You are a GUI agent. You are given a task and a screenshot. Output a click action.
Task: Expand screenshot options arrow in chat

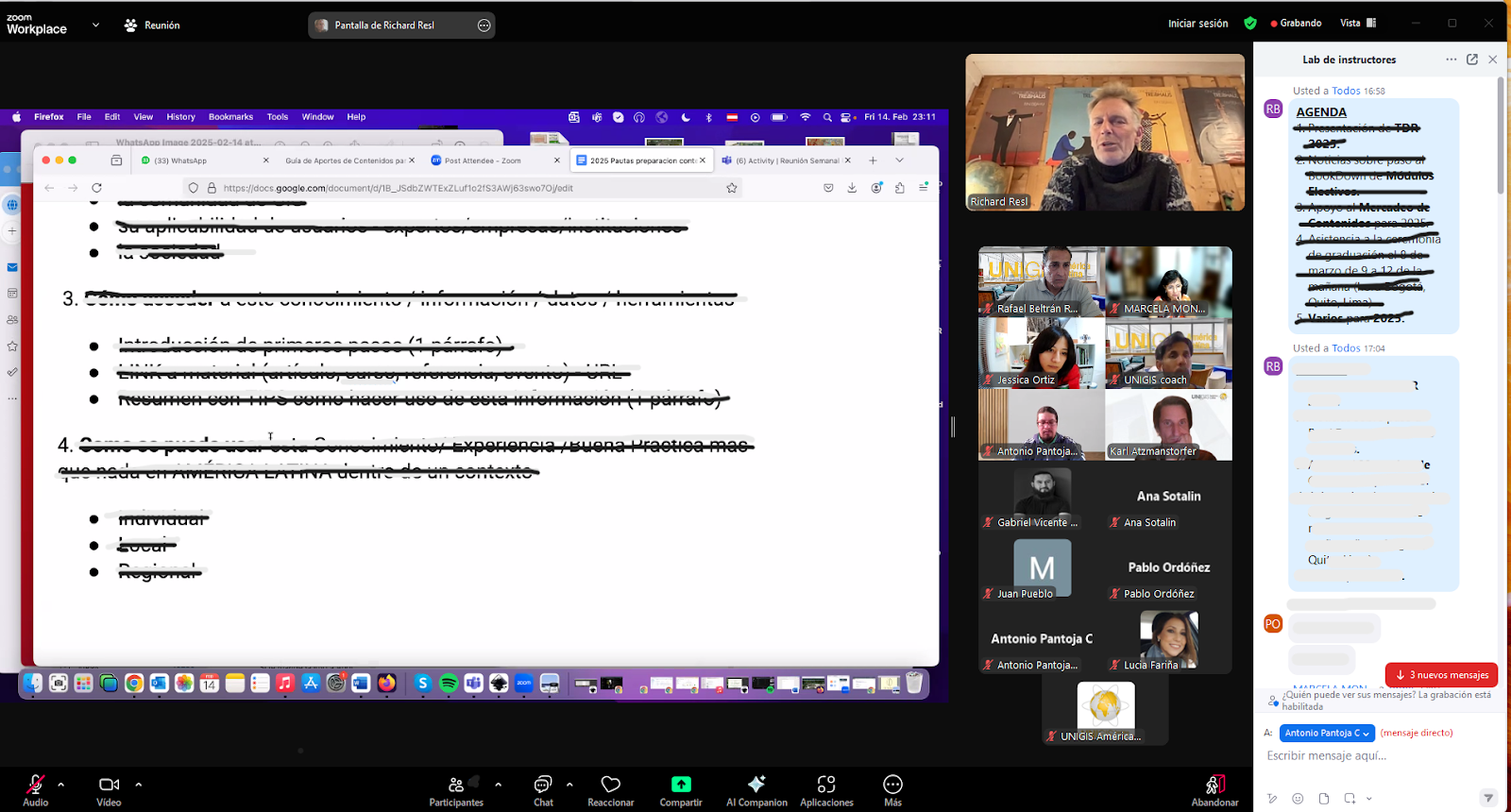pyautogui.click(x=1368, y=799)
